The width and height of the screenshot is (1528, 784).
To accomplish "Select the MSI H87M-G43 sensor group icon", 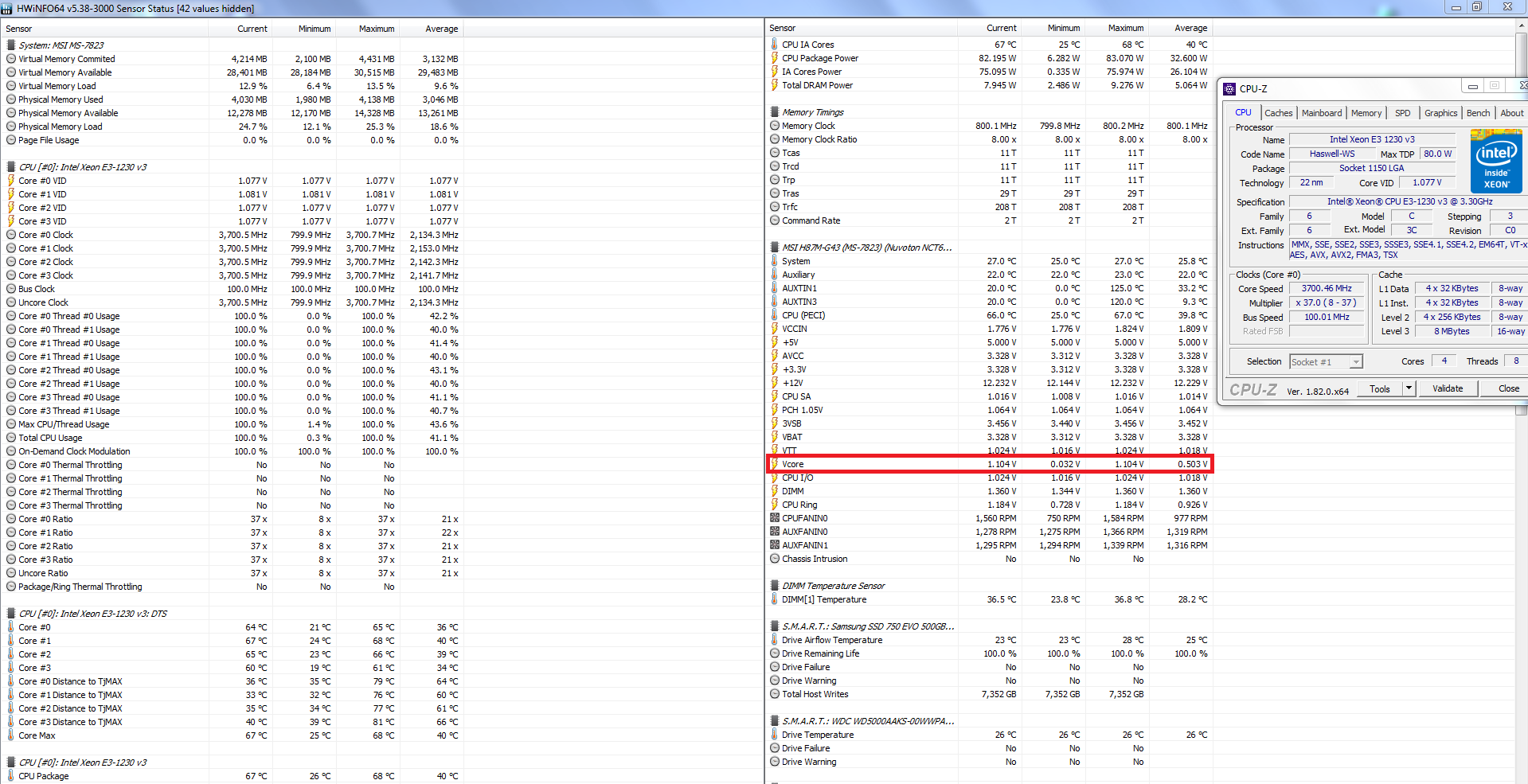I will click(x=775, y=248).
